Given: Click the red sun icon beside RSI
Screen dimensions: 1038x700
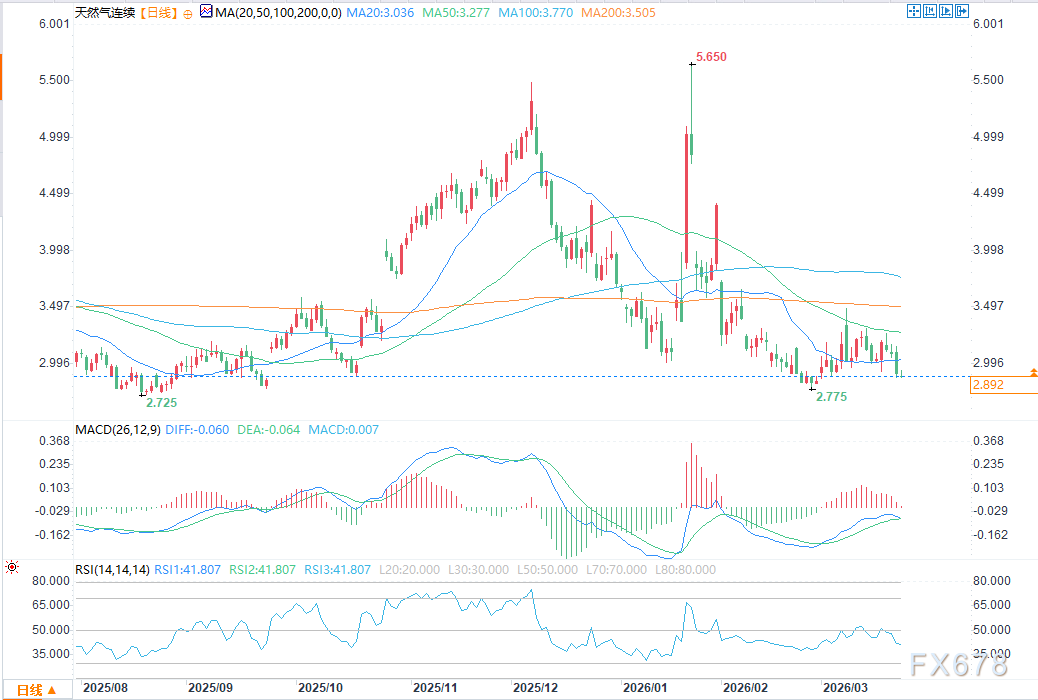Looking at the screenshot, I should [11, 568].
